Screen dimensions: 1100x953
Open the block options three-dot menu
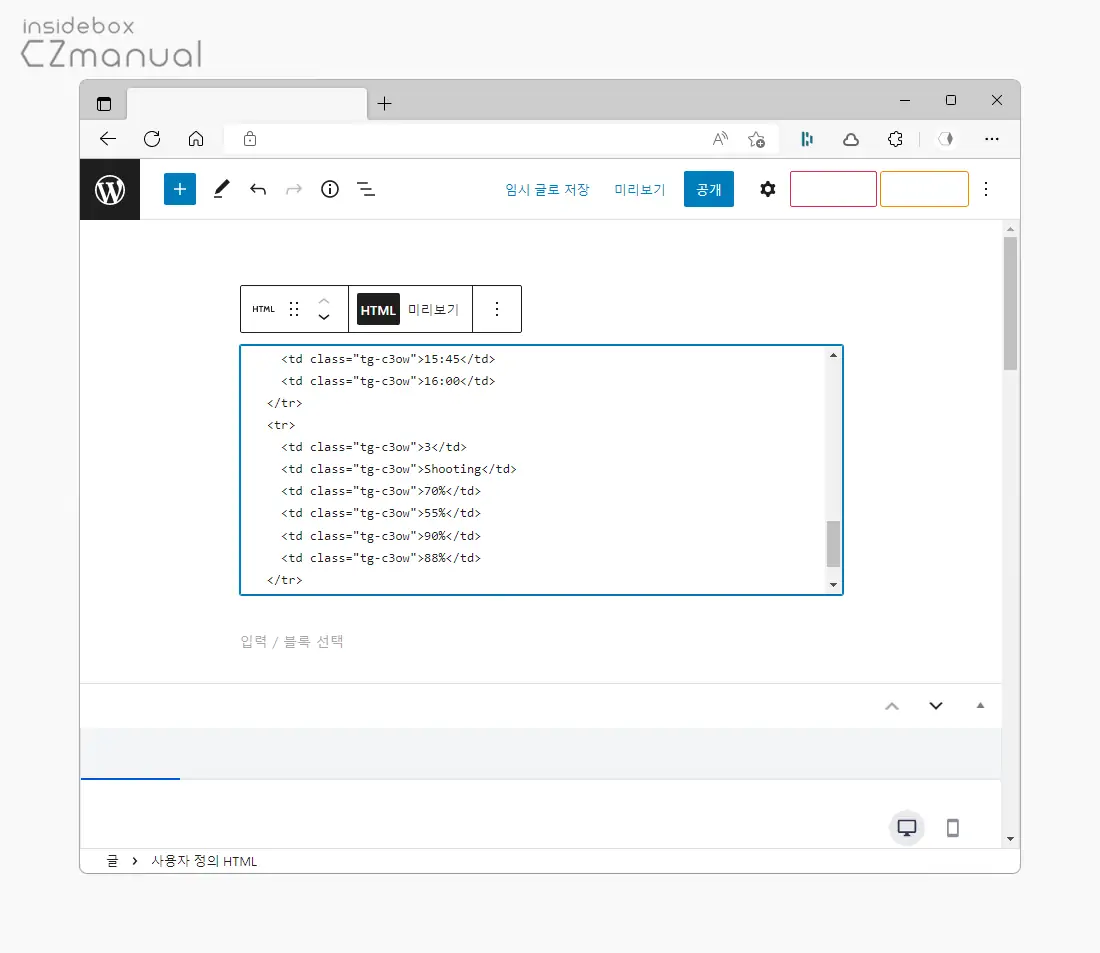tap(497, 309)
